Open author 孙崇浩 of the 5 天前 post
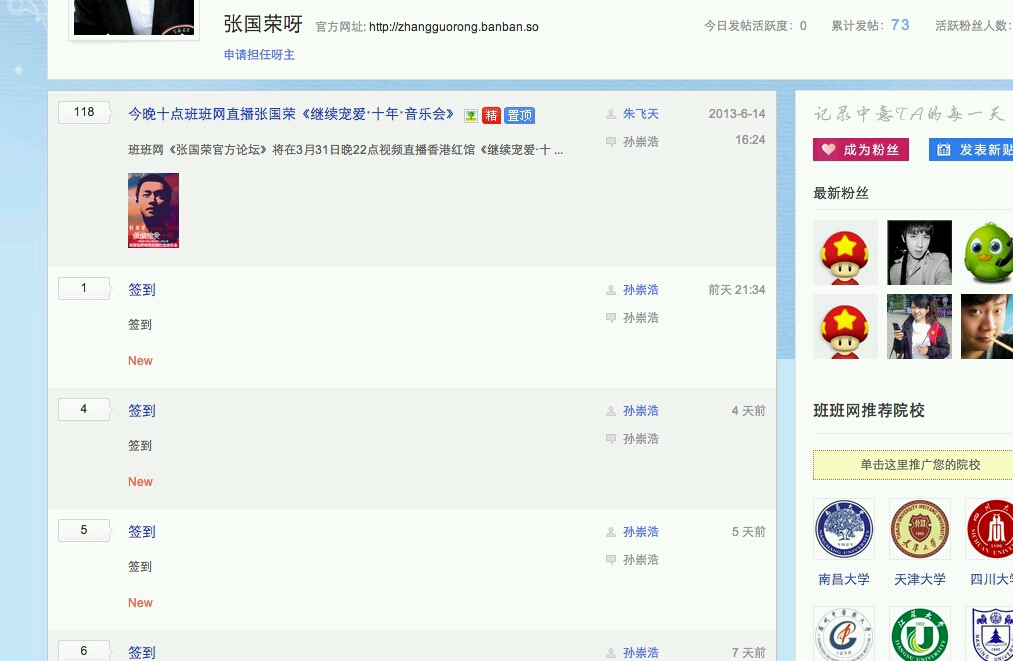Screen dimensions: 1013x661 pyautogui.click(x=641, y=531)
